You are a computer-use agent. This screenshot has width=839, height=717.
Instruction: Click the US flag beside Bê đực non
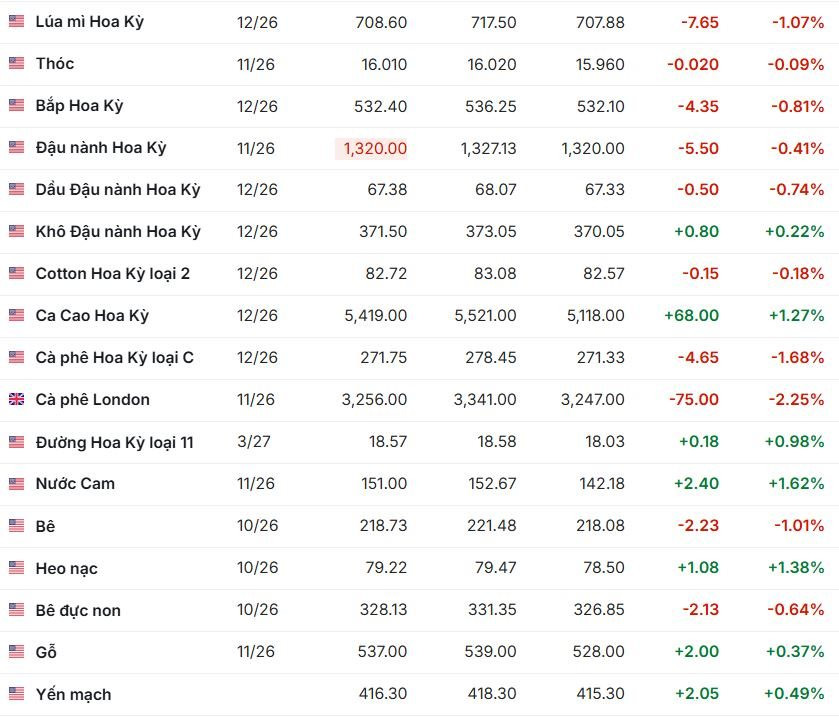pyautogui.click(x=17, y=609)
